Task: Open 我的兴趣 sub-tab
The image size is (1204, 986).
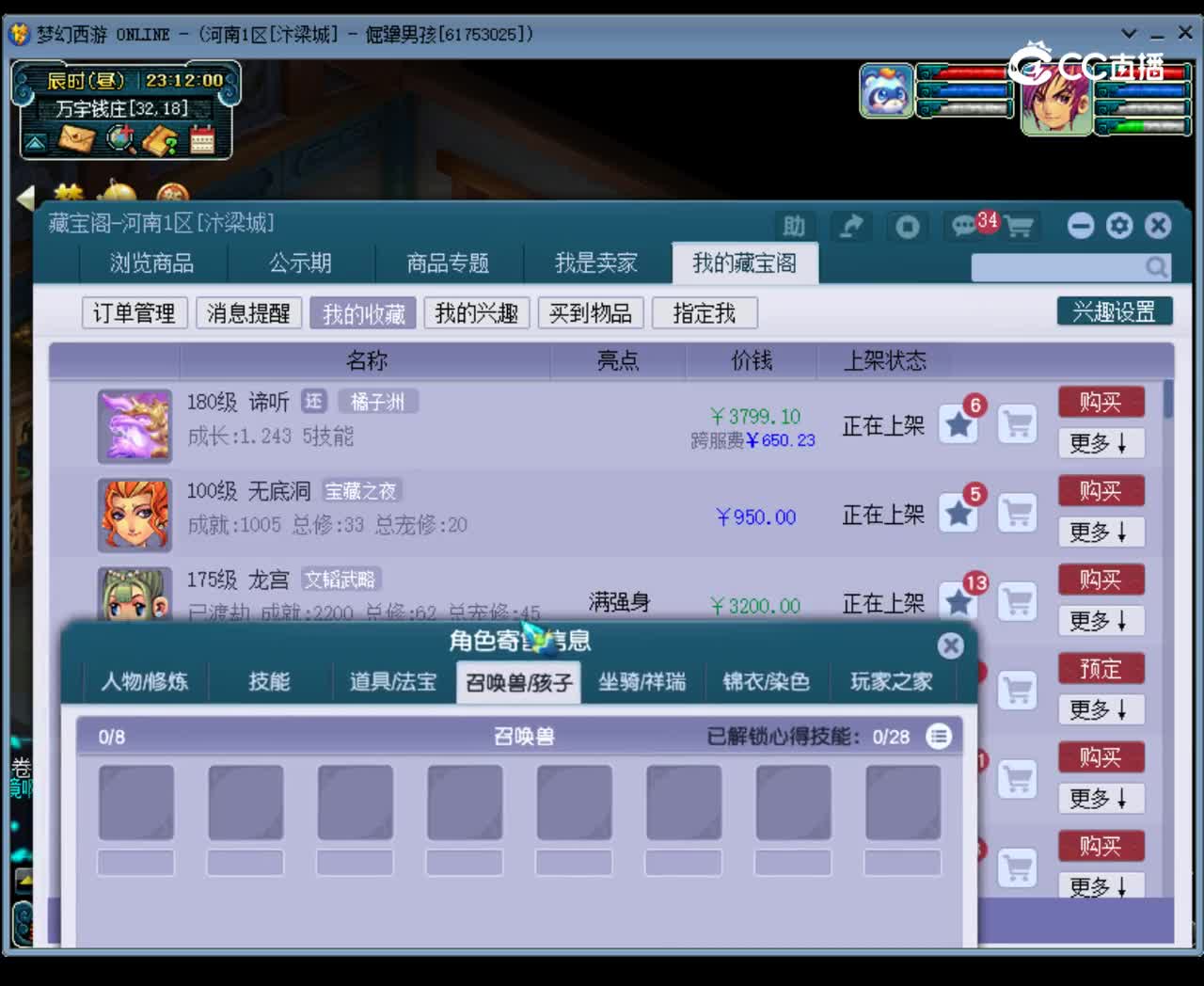Action: click(477, 313)
